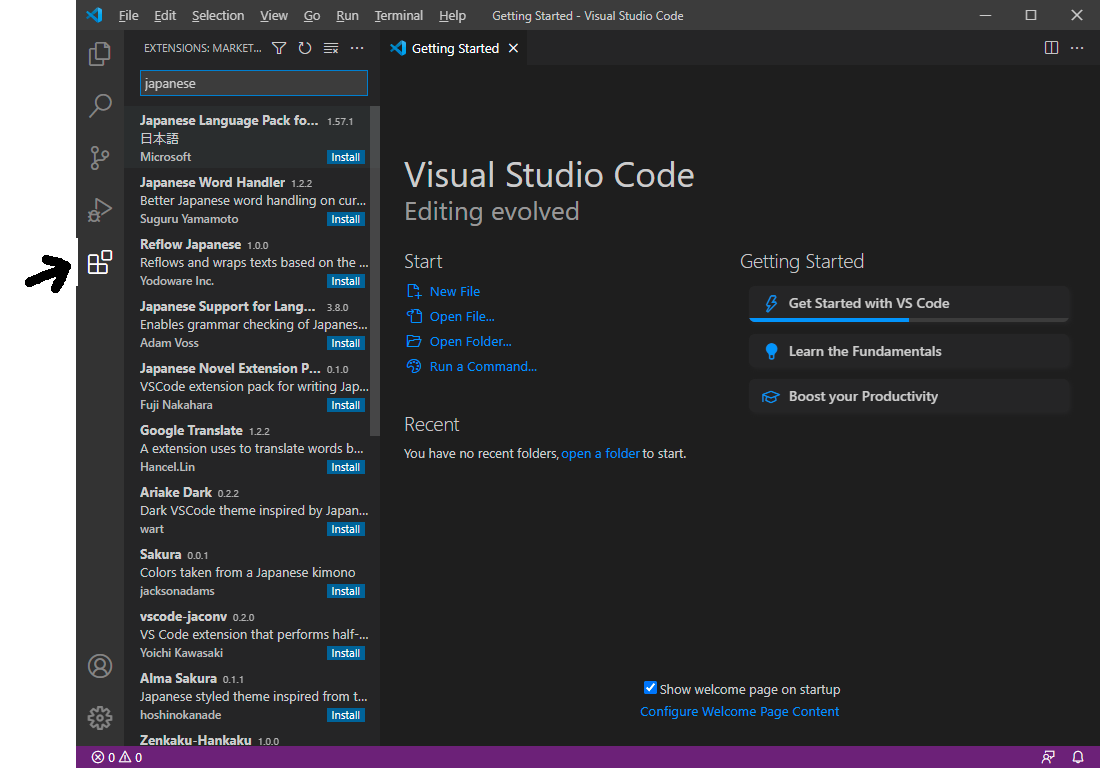Click the VS Code logo in title bar
This screenshot has height=768, width=1100.
(94, 15)
